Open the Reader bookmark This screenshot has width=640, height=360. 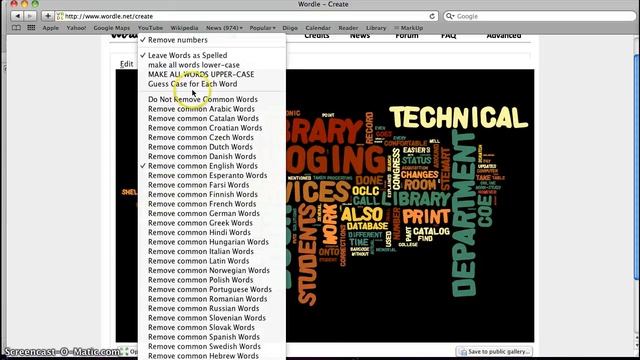coord(348,28)
